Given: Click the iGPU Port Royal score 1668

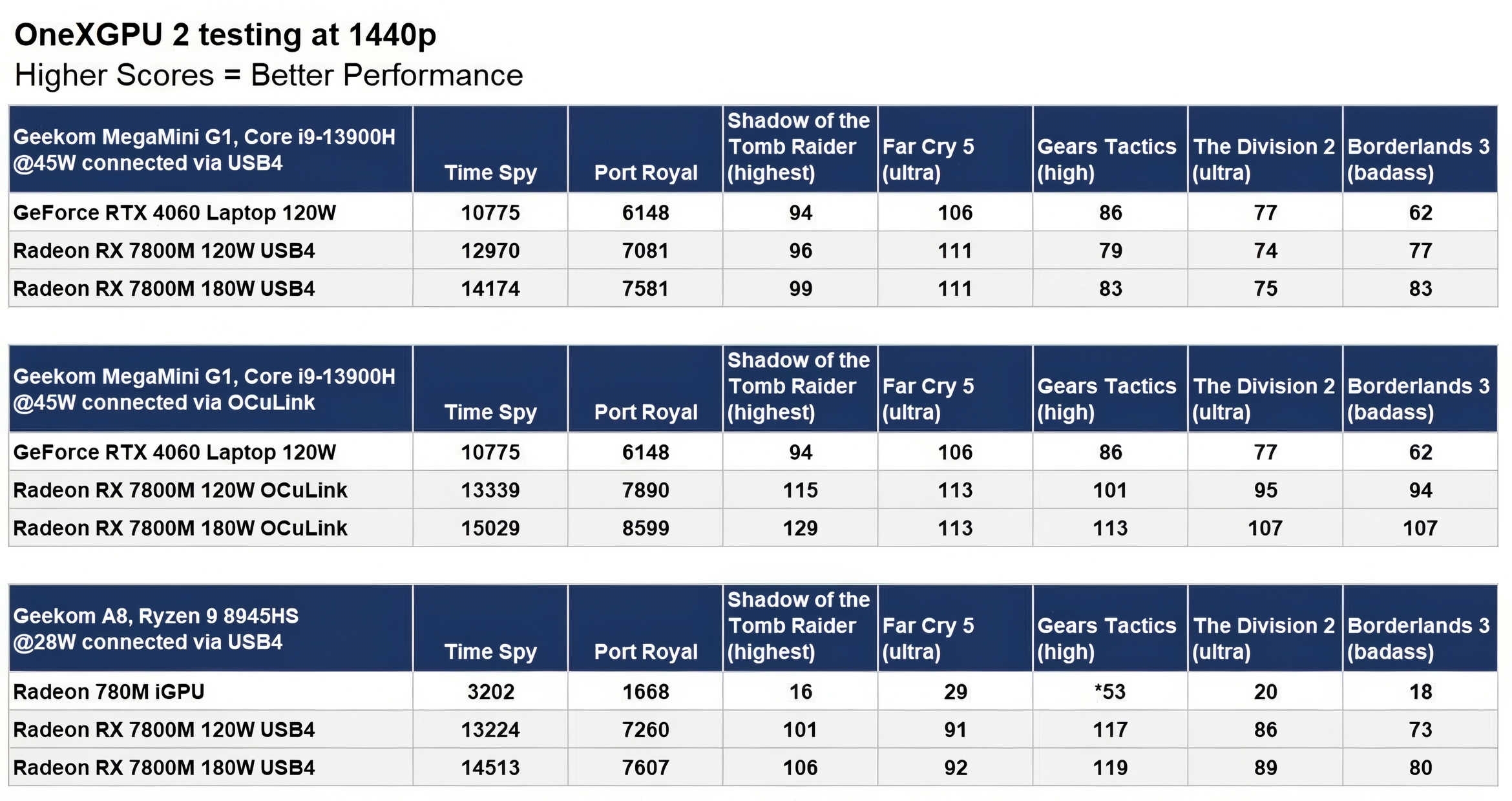Looking at the screenshot, I should [646, 692].
